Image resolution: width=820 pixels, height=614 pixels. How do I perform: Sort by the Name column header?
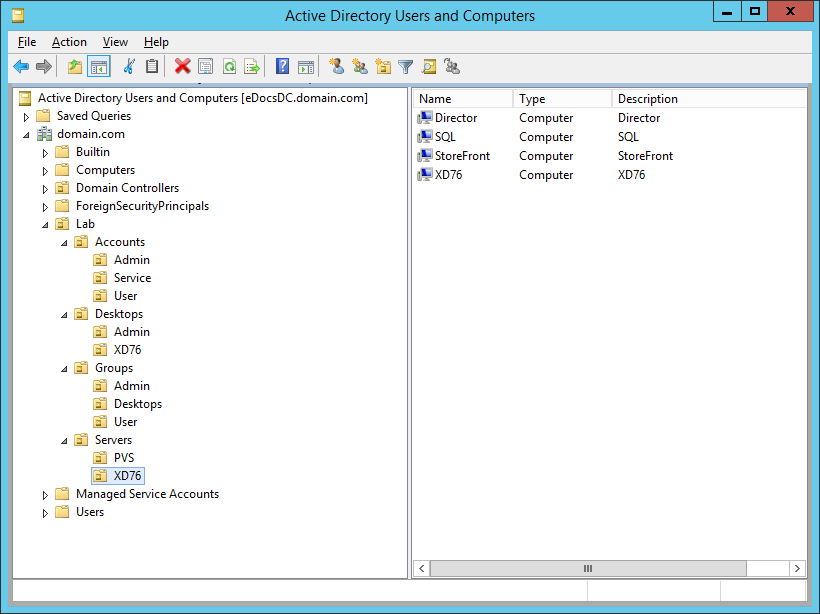[x=462, y=99]
